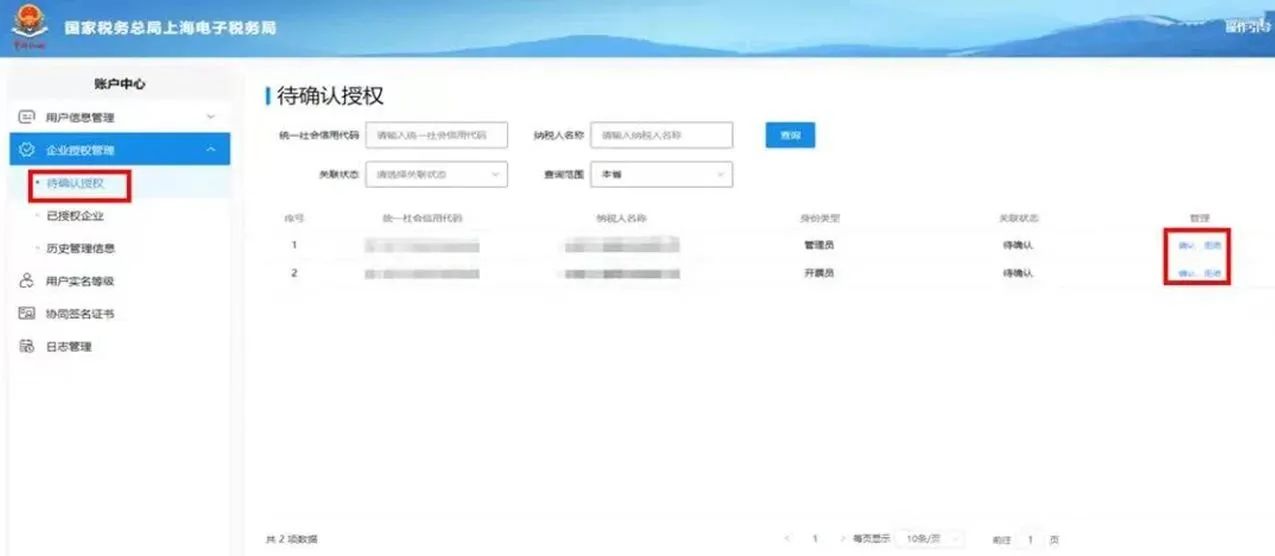Open 用户信息管理 in the sidebar
Image resolution: width=1275 pixels, height=556 pixels.
pyautogui.click(x=120, y=117)
